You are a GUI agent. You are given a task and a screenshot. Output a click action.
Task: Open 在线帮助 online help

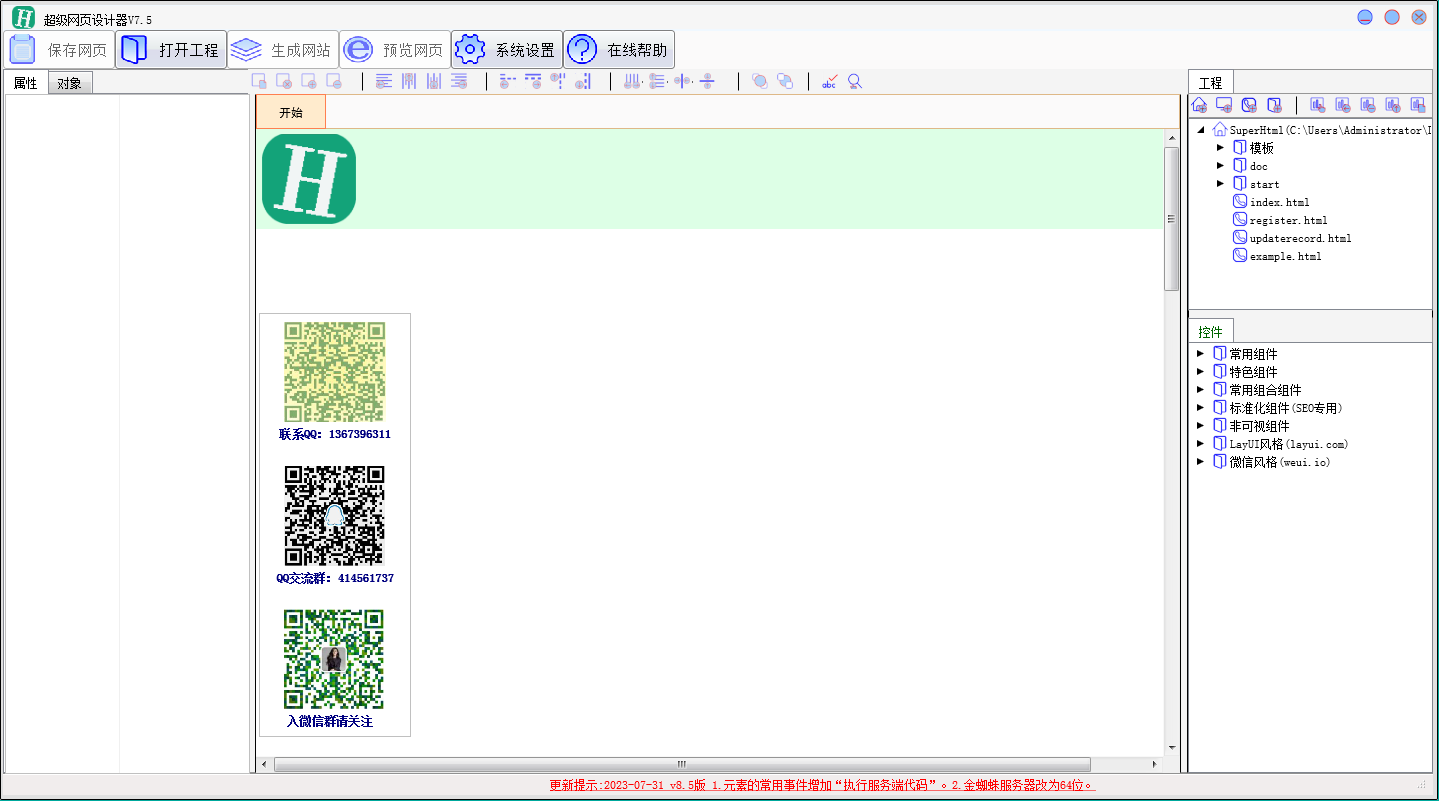619,49
